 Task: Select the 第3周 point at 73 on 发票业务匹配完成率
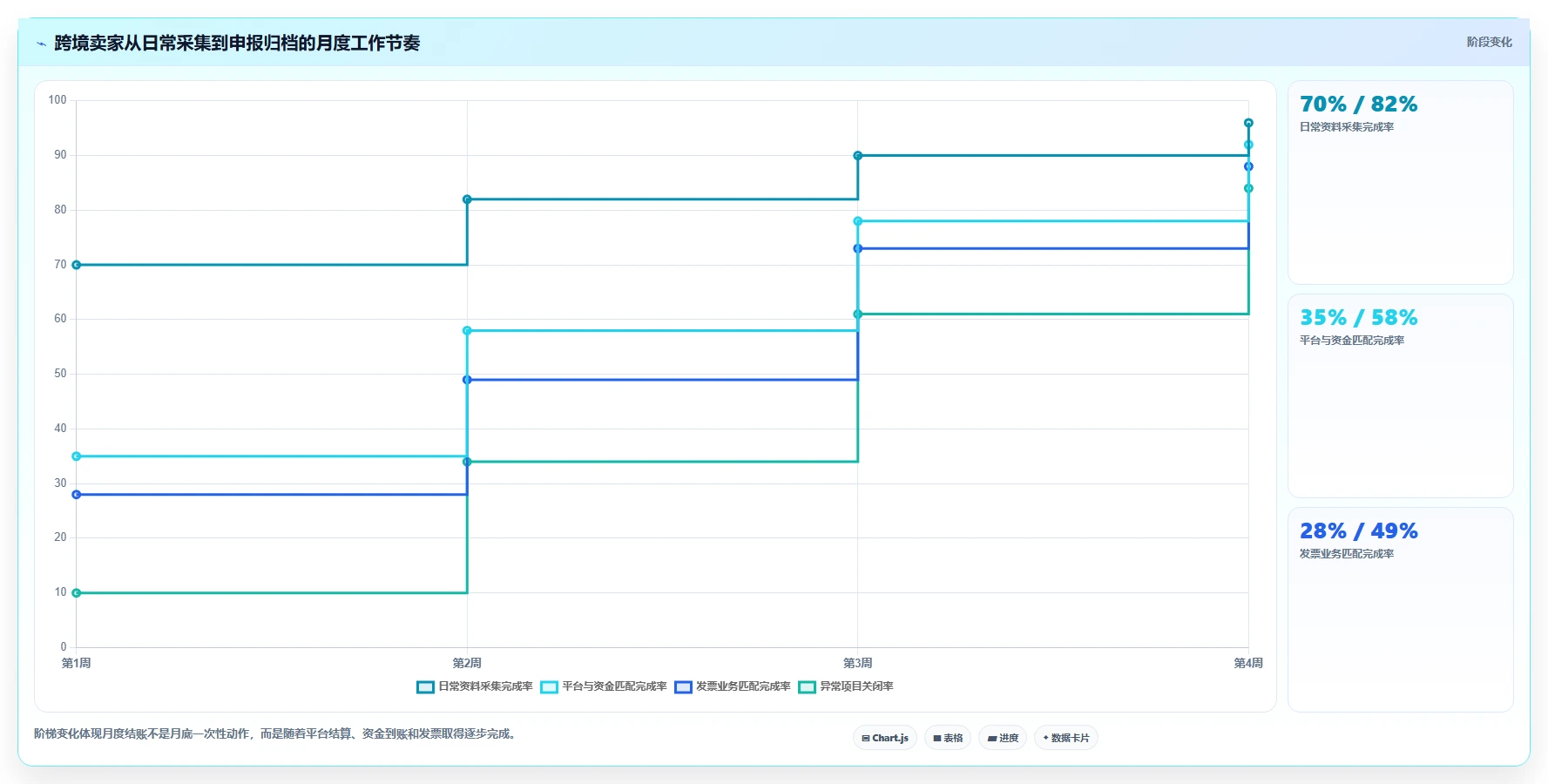[x=858, y=248]
